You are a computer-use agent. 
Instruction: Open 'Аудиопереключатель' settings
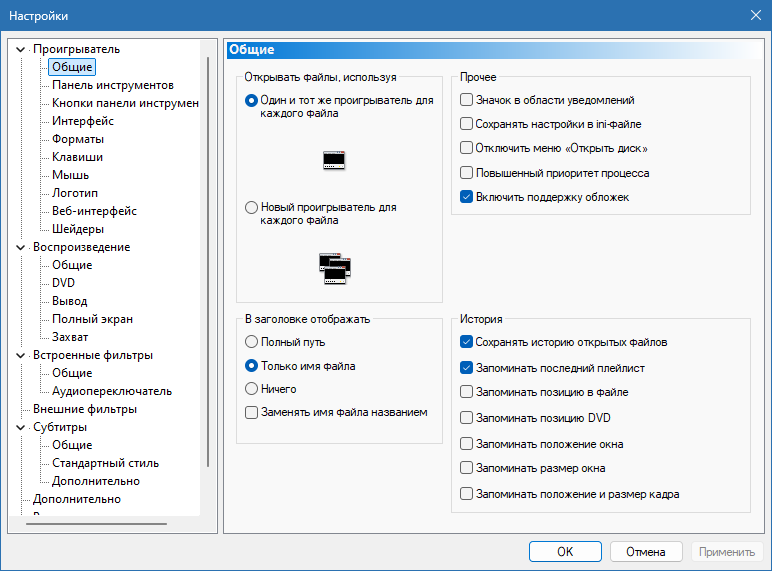112,391
